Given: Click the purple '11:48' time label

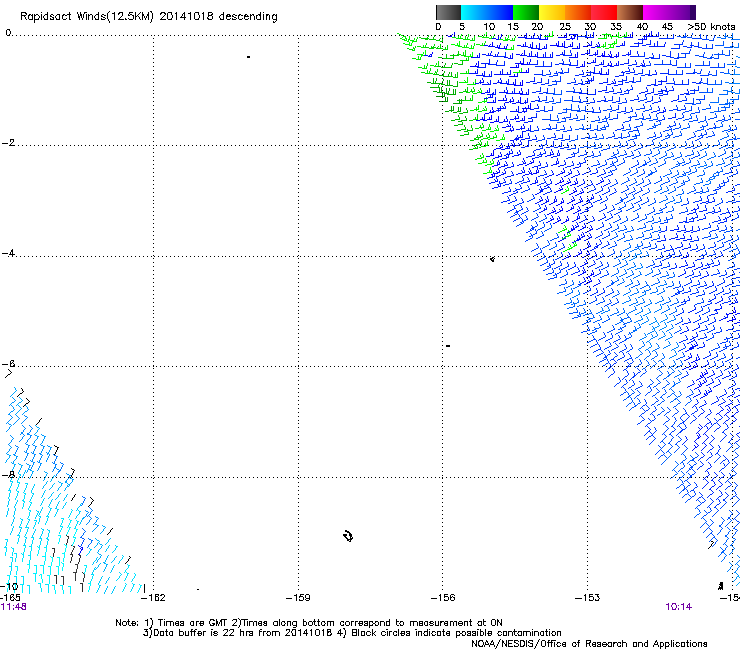Looking at the screenshot, I should click(13, 607).
